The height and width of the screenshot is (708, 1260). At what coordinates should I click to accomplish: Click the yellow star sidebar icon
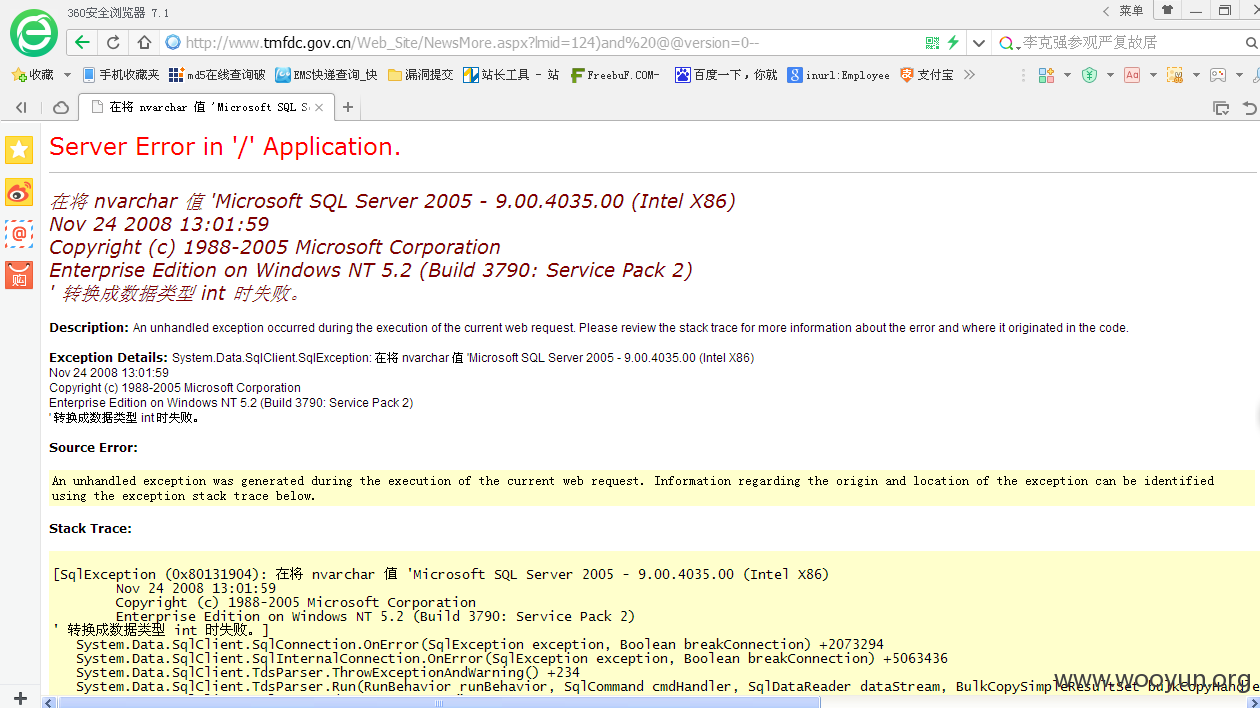coord(19,150)
